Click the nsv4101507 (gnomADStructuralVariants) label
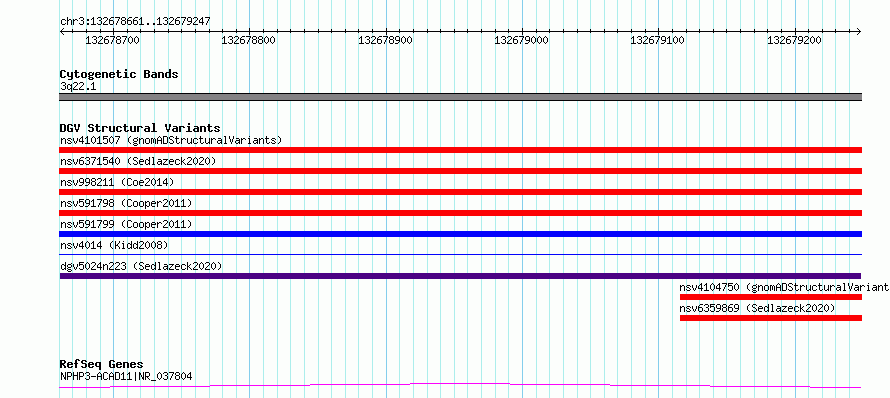The width and height of the screenshot is (890, 398). pos(171,140)
